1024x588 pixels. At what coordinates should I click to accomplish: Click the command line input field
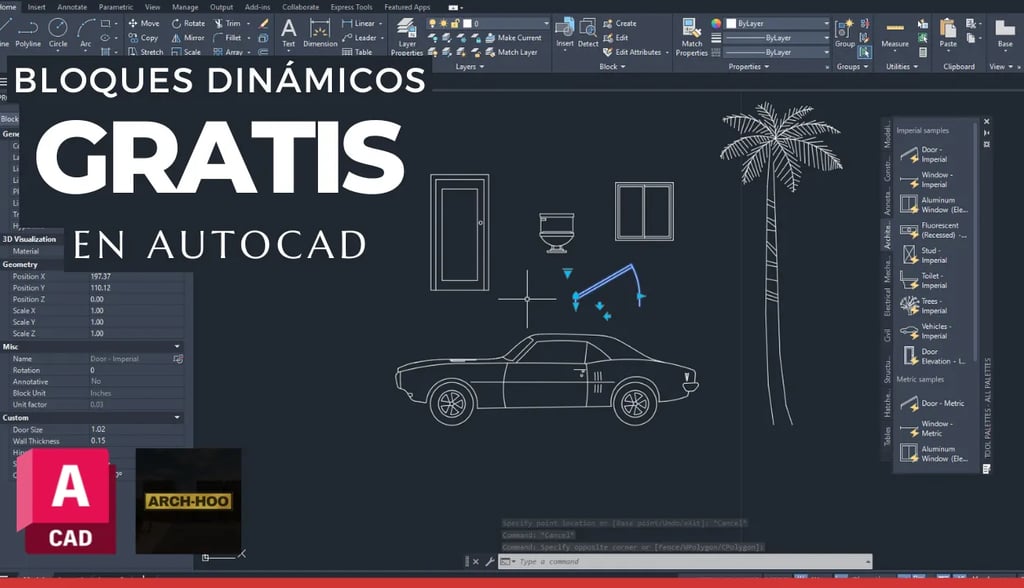click(684, 562)
